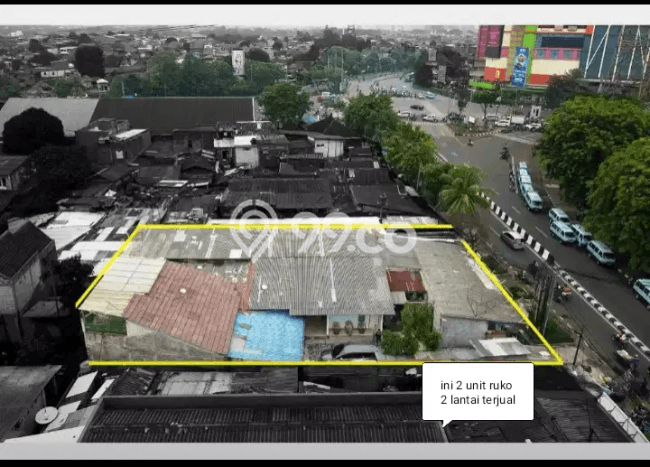Screen dimensions: 650x467
Task: Open the aerial property listing photo
Action: click(325, 234)
